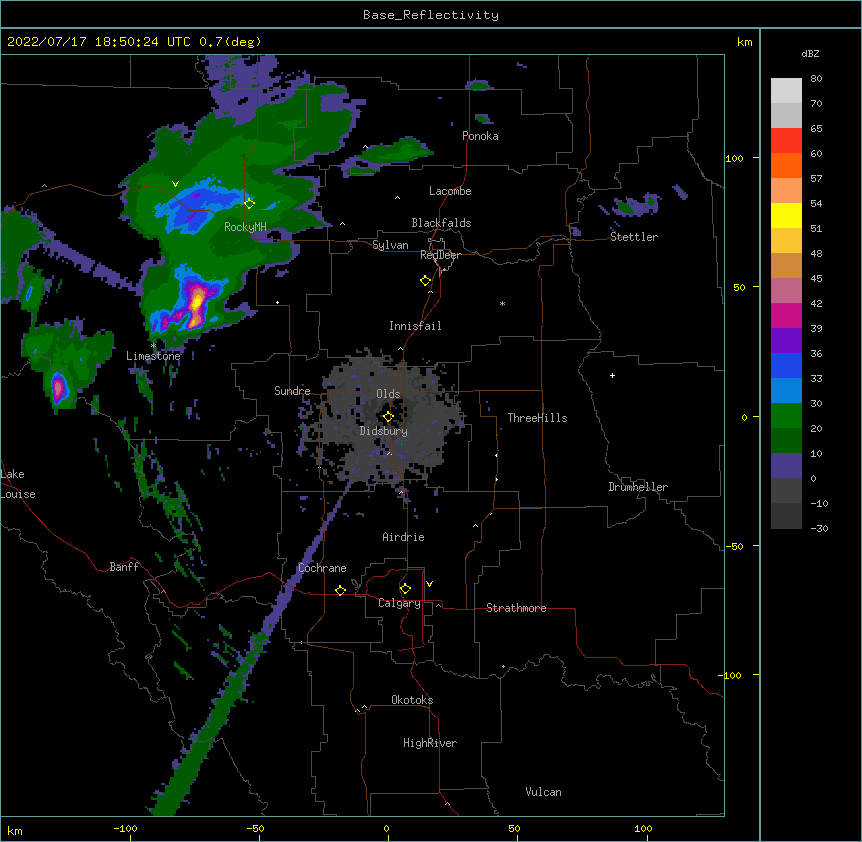Select the Innisfail town label

[x=415, y=326]
